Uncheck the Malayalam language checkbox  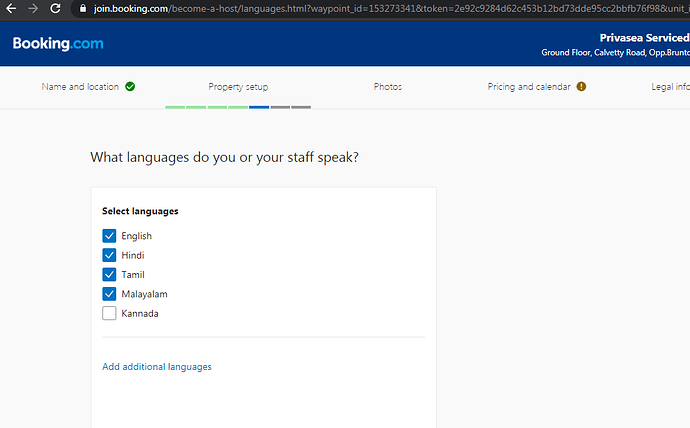pyautogui.click(x=109, y=294)
